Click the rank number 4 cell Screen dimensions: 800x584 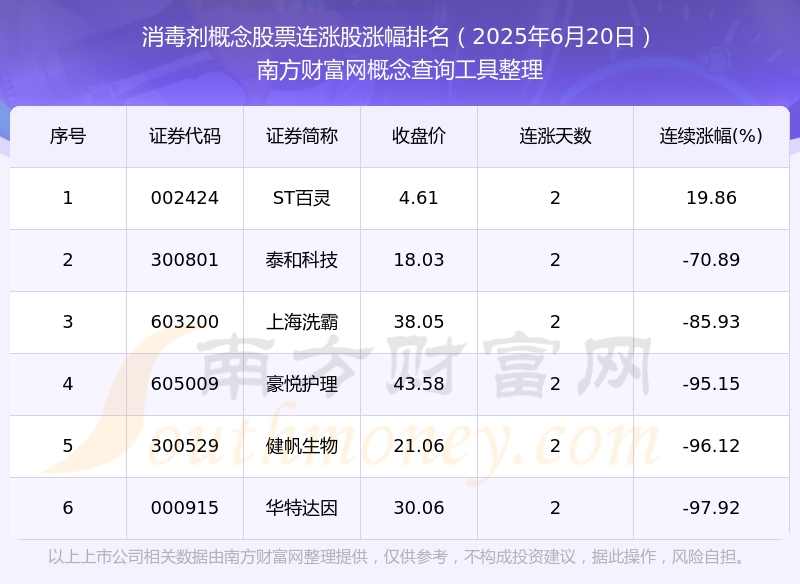click(68, 384)
